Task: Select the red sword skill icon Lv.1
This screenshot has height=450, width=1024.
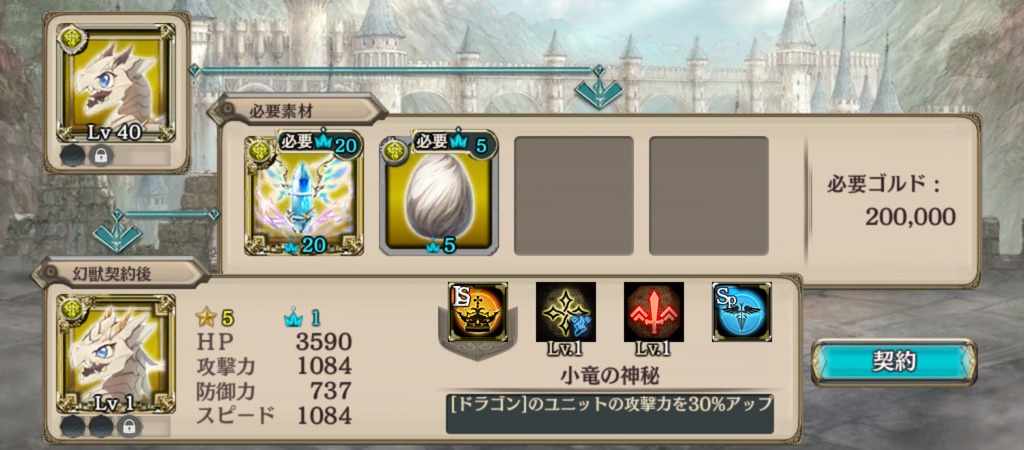Action: pyautogui.click(x=654, y=312)
